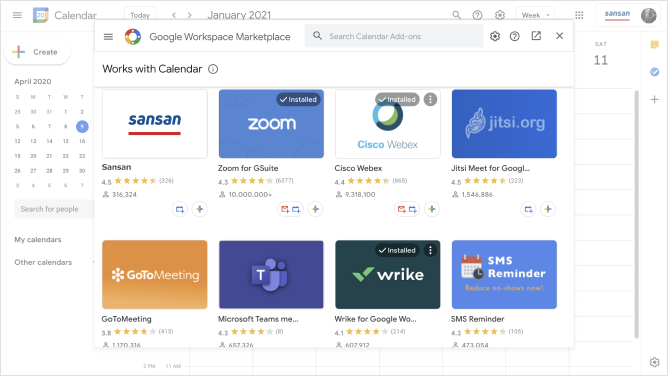Open the Wrike app thumbnail

[388, 275]
